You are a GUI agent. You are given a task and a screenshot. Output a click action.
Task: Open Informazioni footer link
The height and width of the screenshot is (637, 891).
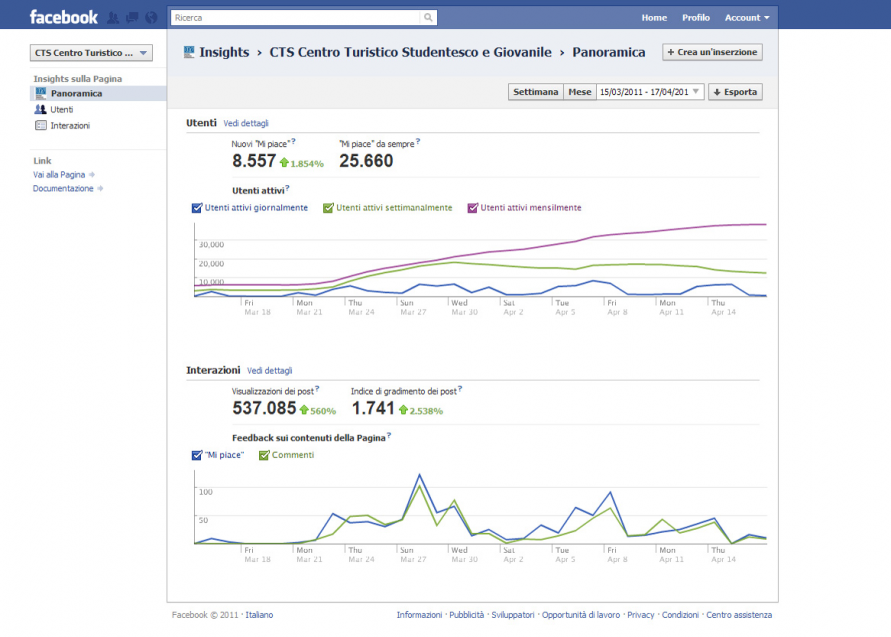pos(419,615)
